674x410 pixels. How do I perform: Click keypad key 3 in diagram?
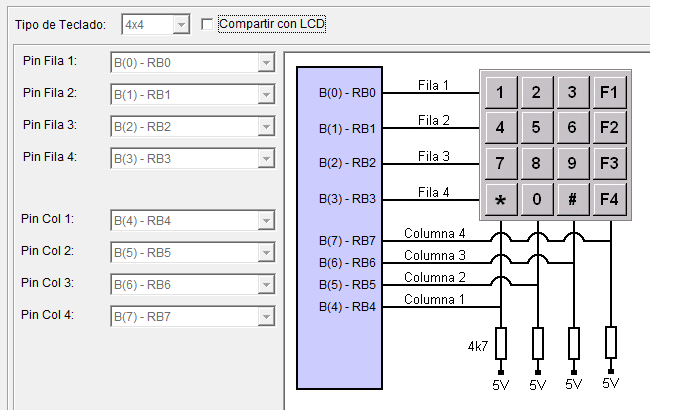[573, 92]
